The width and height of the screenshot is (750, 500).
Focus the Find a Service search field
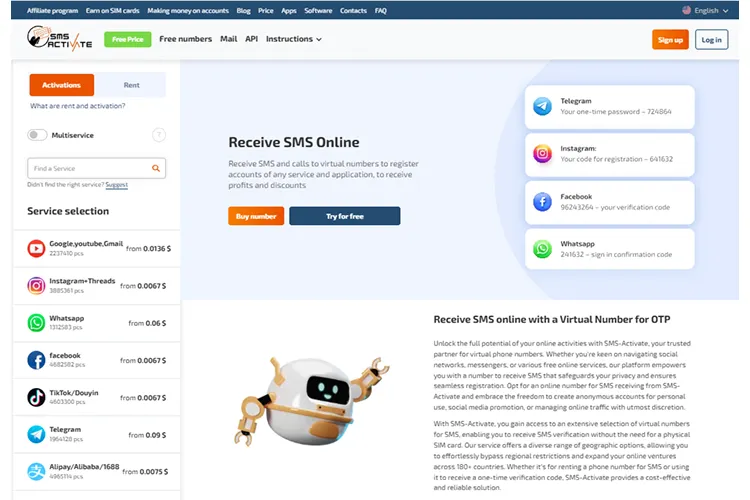pos(96,168)
